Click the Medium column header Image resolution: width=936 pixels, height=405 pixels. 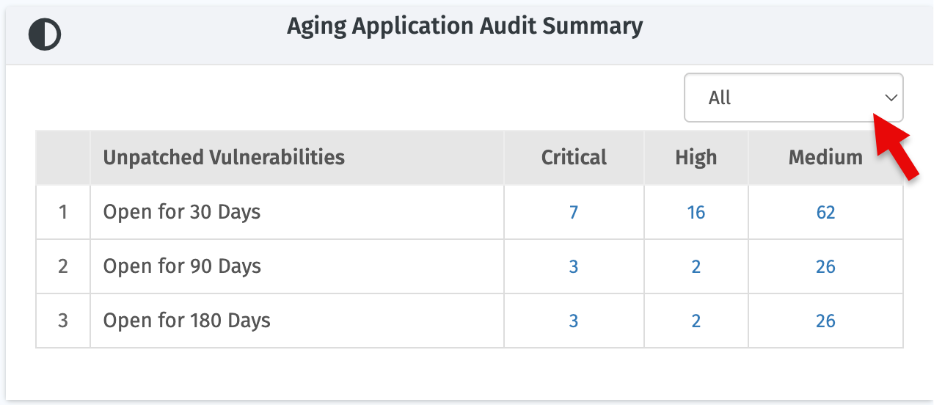(826, 157)
